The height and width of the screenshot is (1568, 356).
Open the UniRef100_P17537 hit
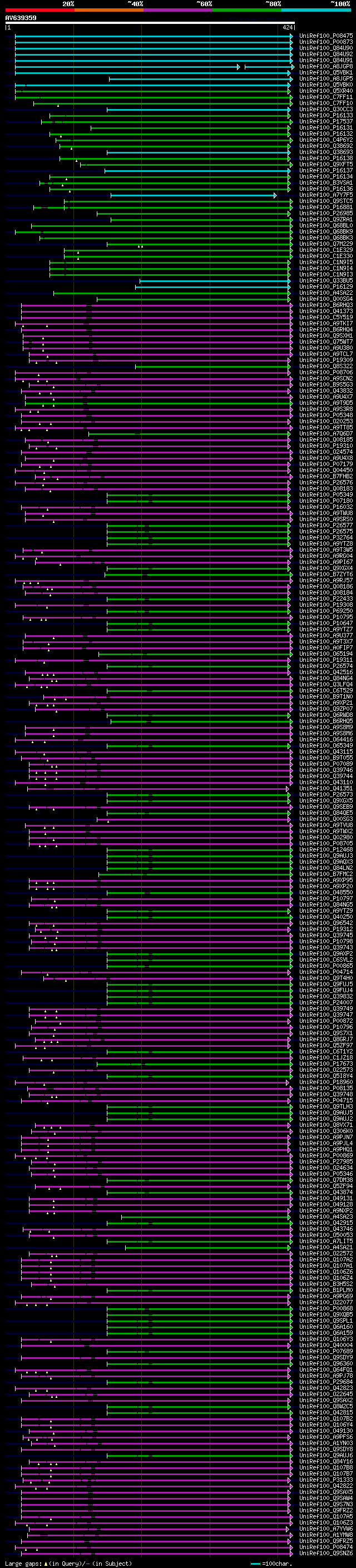coord(325,122)
